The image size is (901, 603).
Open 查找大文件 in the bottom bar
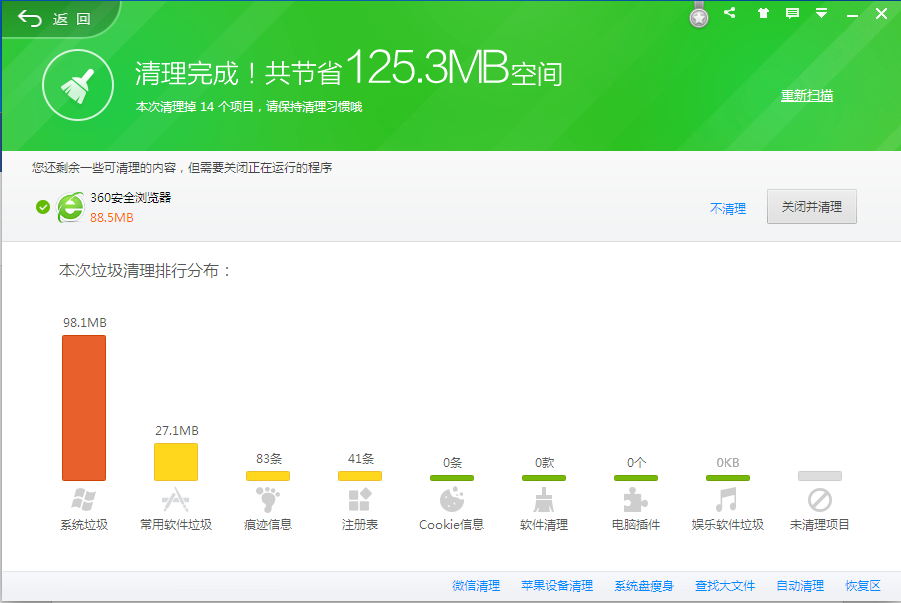click(x=725, y=586)
